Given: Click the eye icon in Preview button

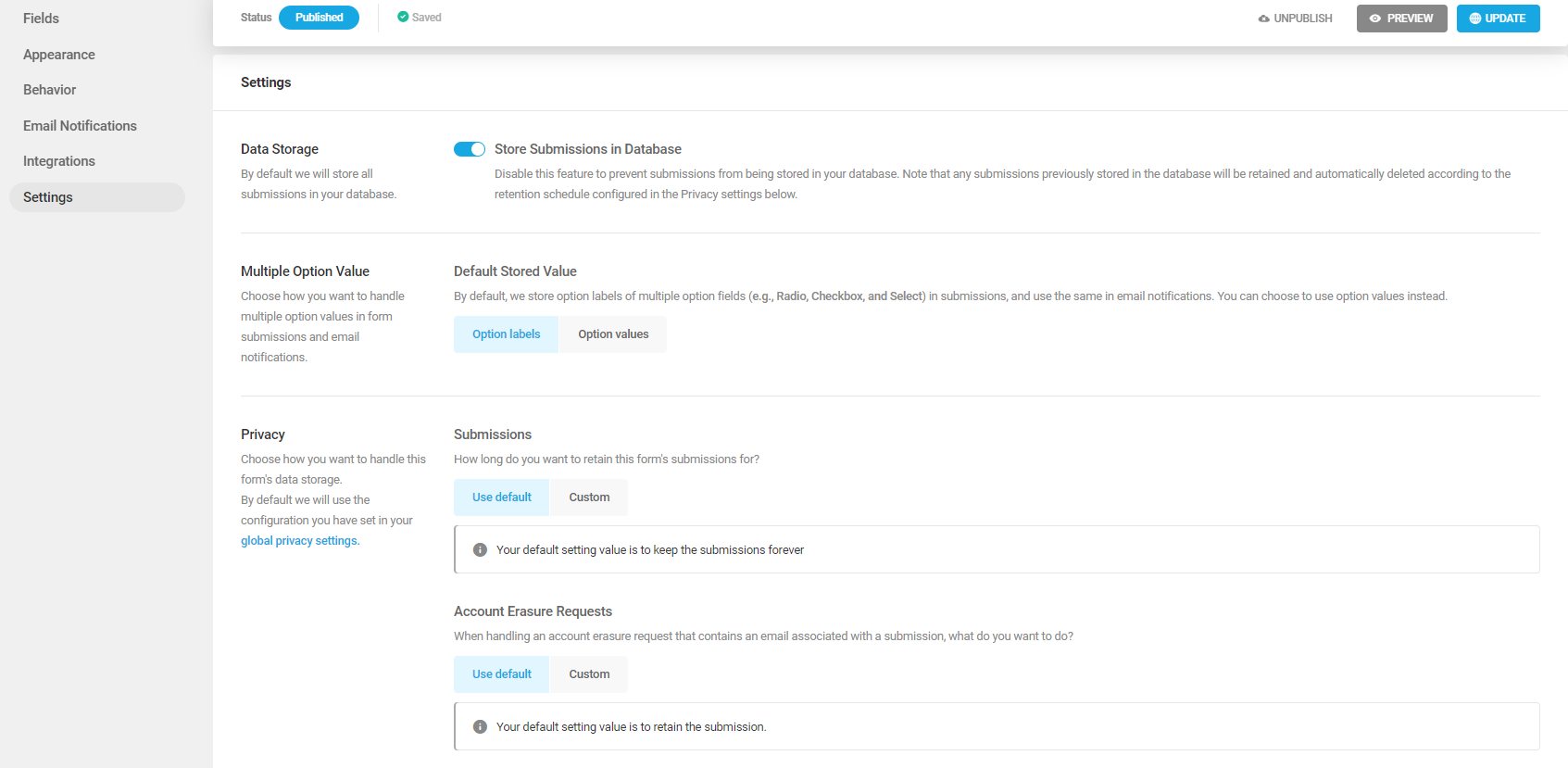Looking at the screenshot, I should (1375, 19).
